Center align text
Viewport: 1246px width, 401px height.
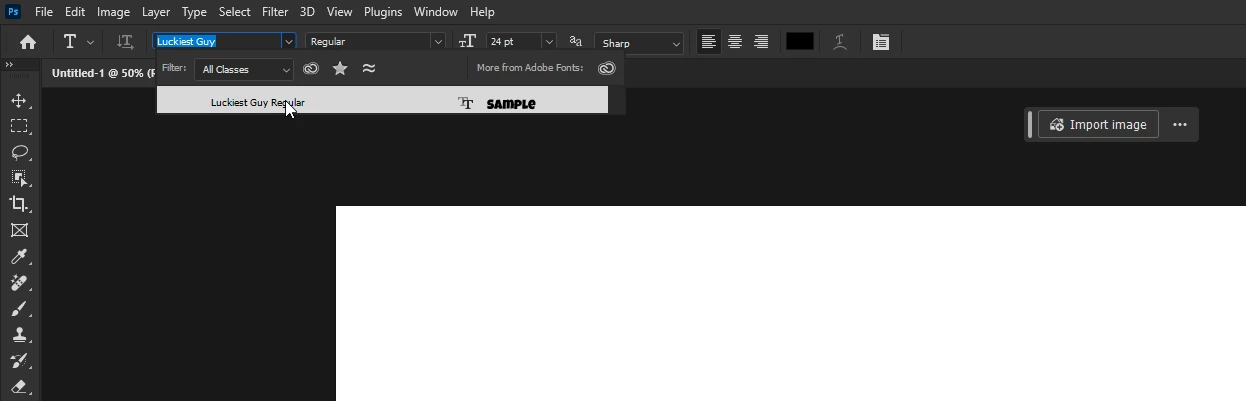click(735, 42)
